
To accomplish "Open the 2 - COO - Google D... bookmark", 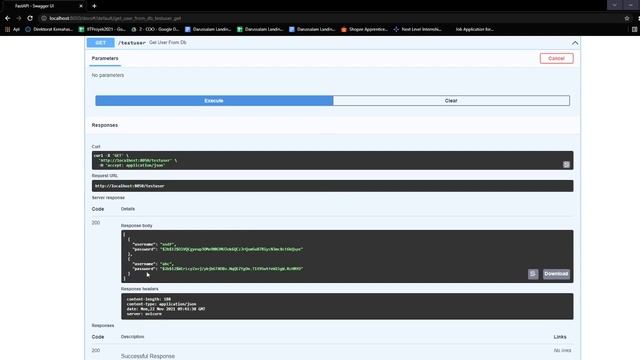I will 155,29.
